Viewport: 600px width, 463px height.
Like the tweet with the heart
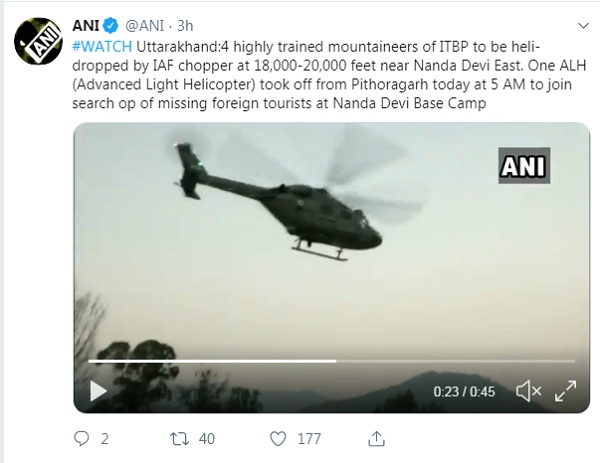click(x=285, y=437)
